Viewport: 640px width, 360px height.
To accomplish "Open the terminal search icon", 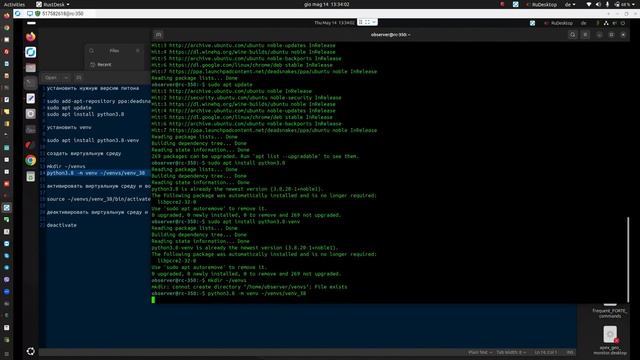I will [573, 35].
